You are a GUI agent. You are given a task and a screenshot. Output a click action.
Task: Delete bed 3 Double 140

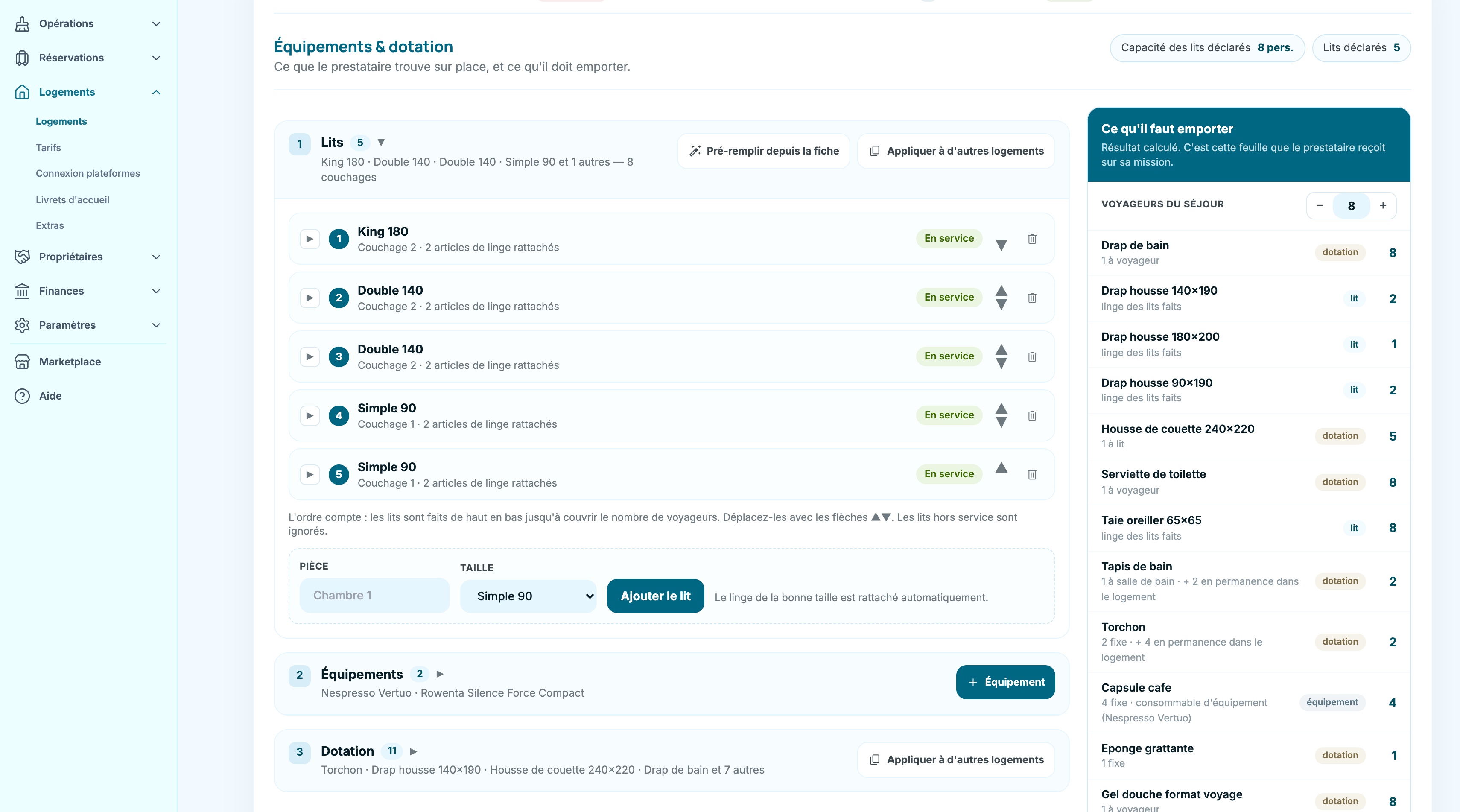pyautogui.click(x=1032, y=356)
